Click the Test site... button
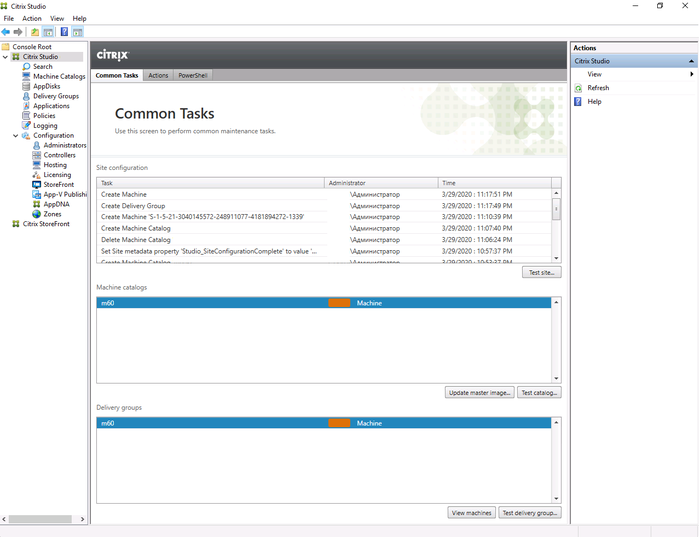 click(541, 272)
